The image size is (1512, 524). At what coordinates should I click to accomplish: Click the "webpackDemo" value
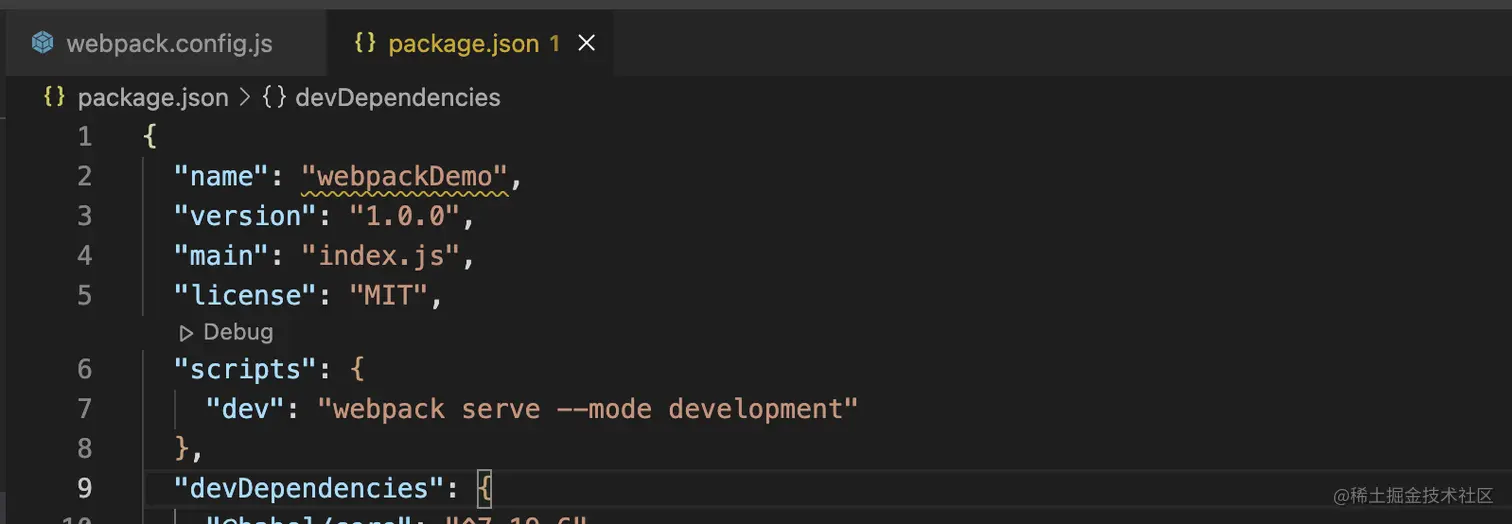tap(405, 176)
